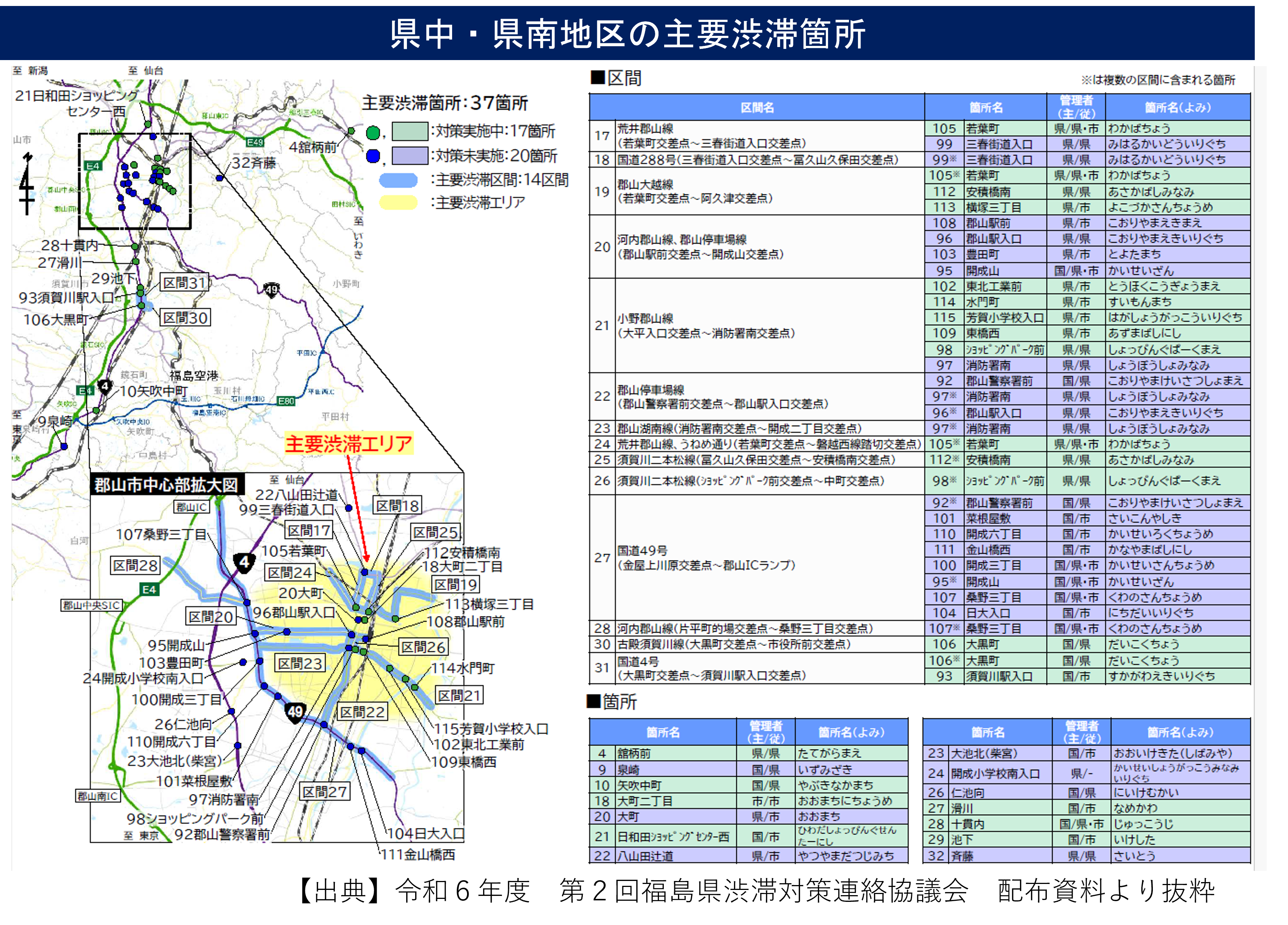
Task: Click the 区間22 label on enlarged map
Action: tap(363, 712)
